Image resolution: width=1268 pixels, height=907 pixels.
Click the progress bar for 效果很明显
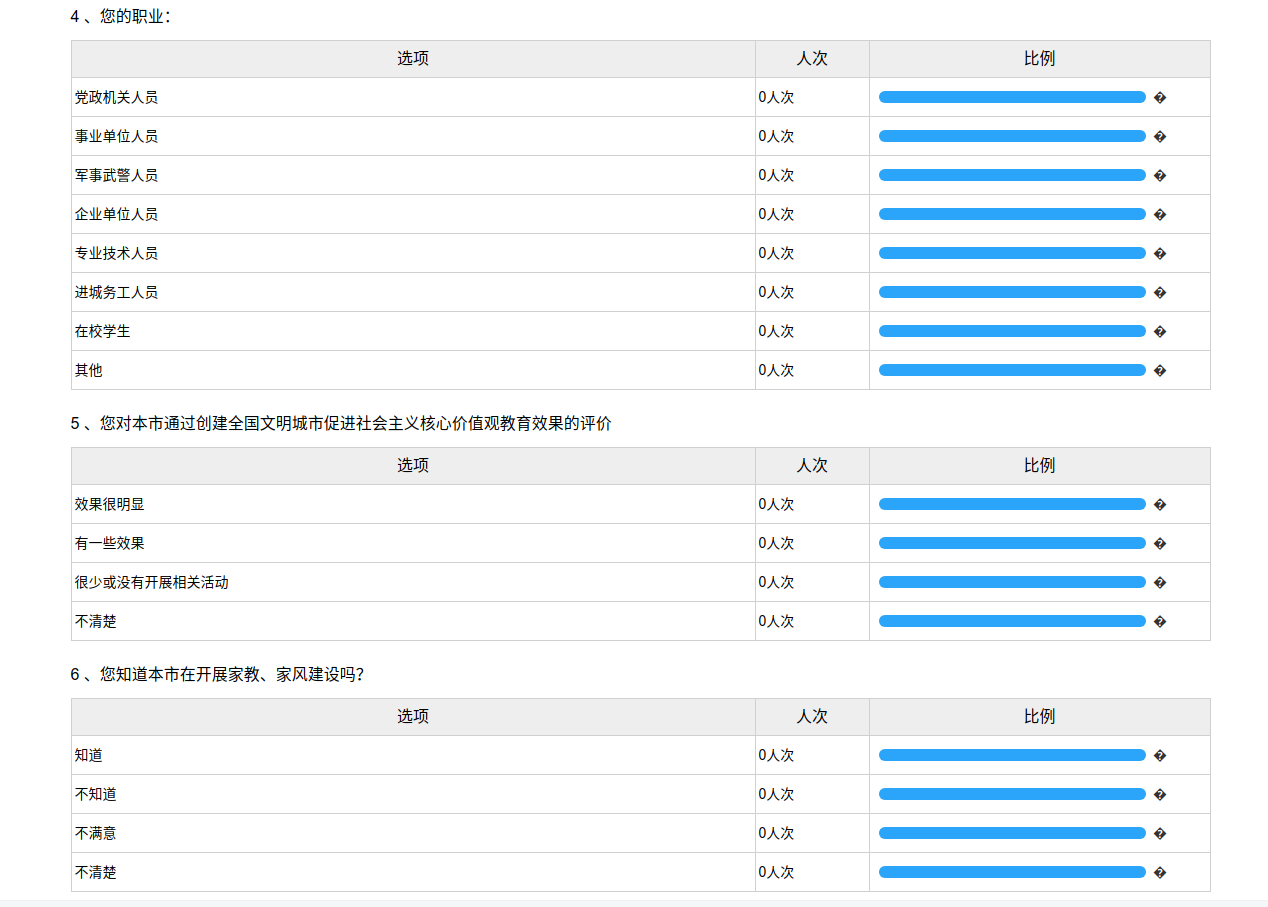click(1012, 504)
